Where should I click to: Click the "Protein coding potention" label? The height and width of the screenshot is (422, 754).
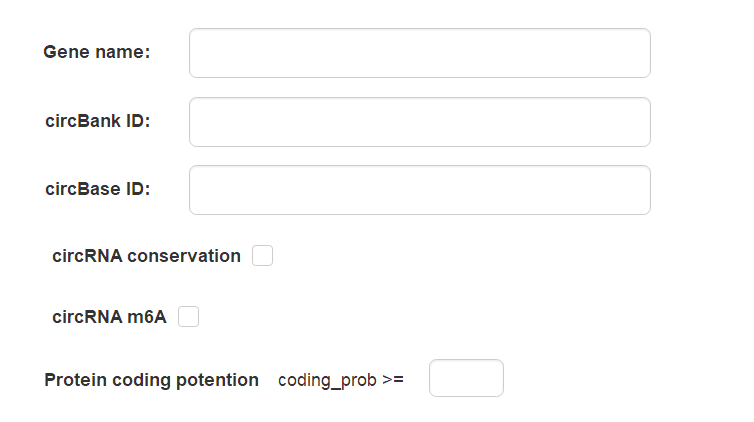[x=151, y=380]
